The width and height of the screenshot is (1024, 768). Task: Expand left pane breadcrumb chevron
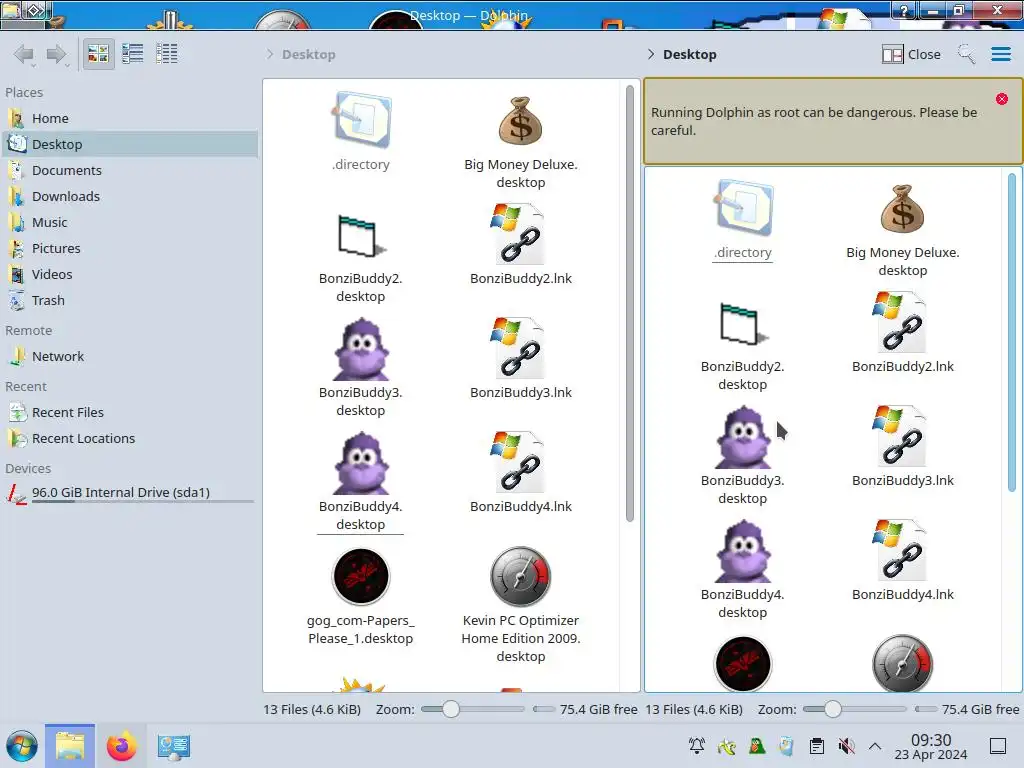270,54
